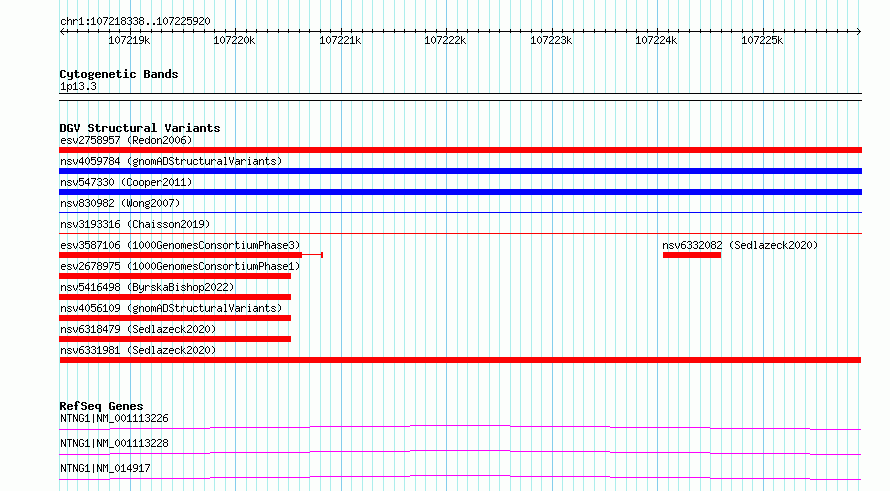Click NTNG1|NM_014917 gene label
Viewport: 890px width, 491px height.
click(105, 468)
